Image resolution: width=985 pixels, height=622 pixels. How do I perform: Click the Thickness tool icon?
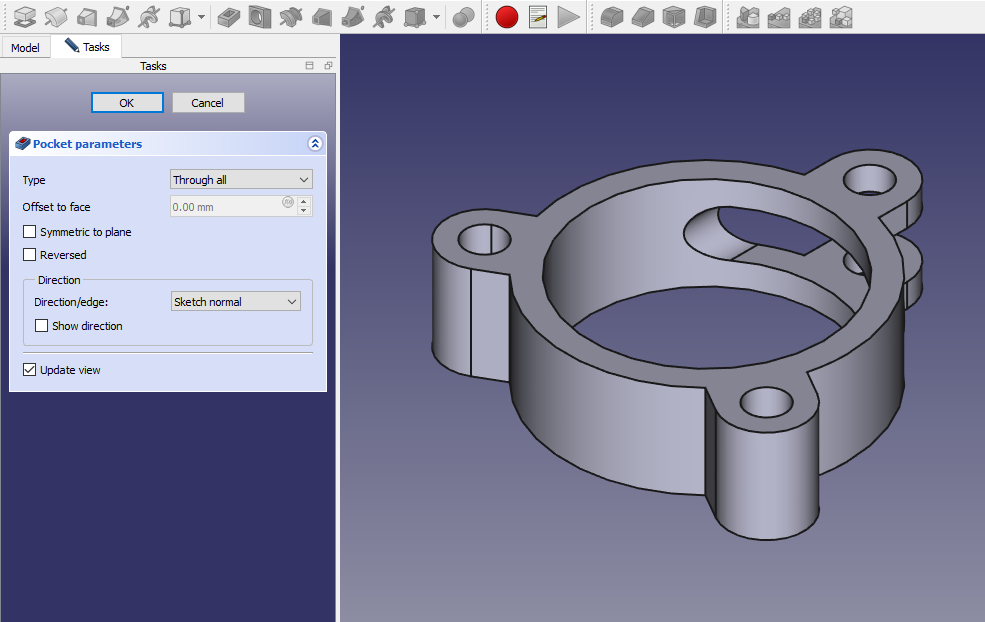[x=705, y=17]
